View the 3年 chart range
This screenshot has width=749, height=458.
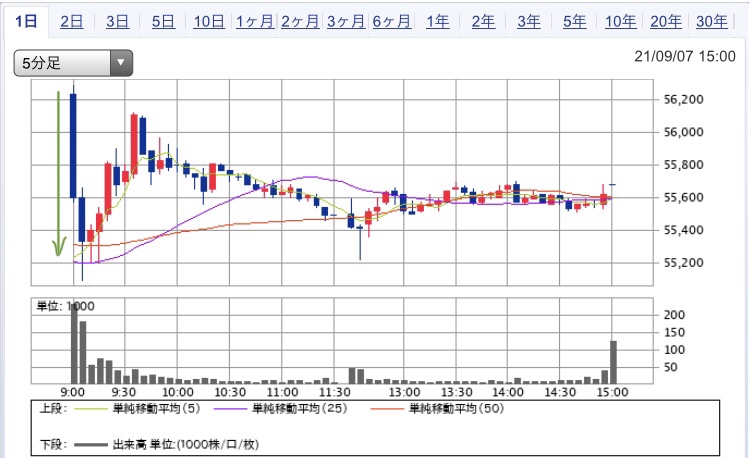click(x=529, y=21)
